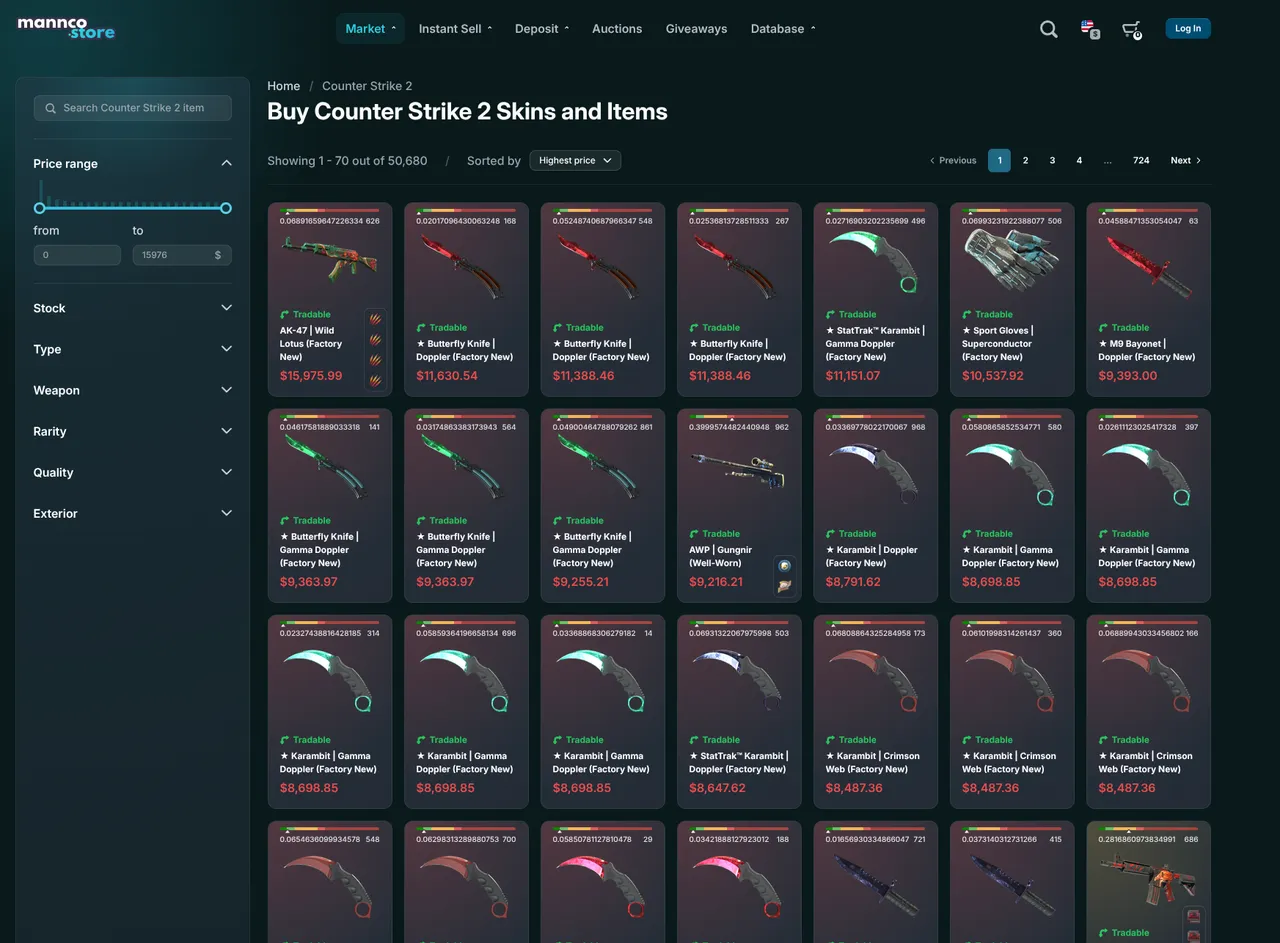Click the Tradable icon on the $8,647.62 StatTrak Karambit

point(695,740)
